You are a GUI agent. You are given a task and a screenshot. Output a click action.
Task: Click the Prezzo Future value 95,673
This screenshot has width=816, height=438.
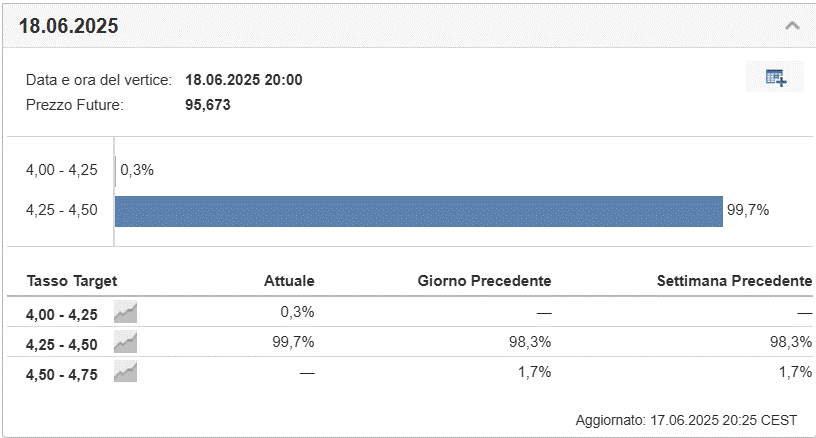click(x=208, y=105)
